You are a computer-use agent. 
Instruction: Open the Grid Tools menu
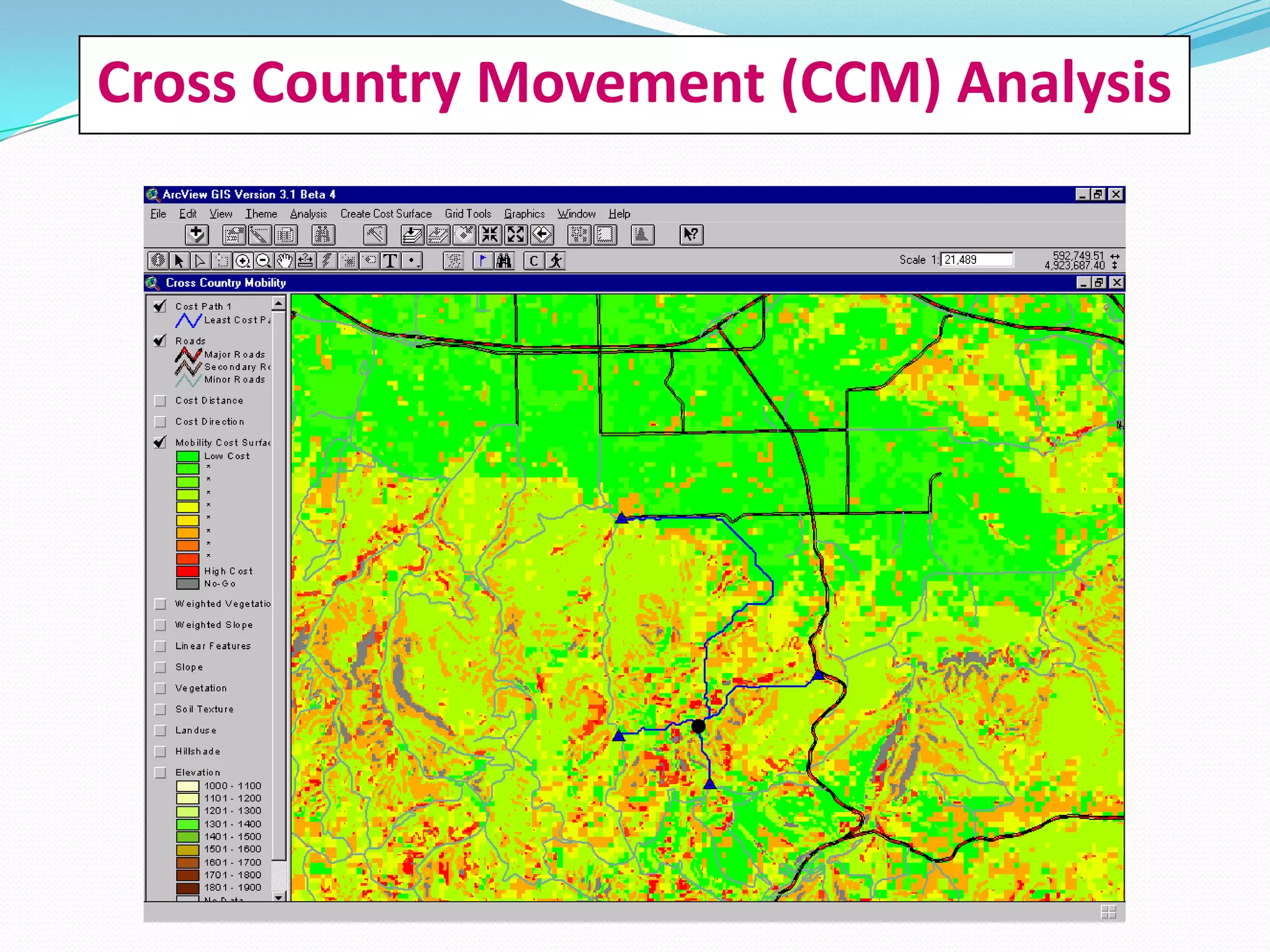click(468, 214)
